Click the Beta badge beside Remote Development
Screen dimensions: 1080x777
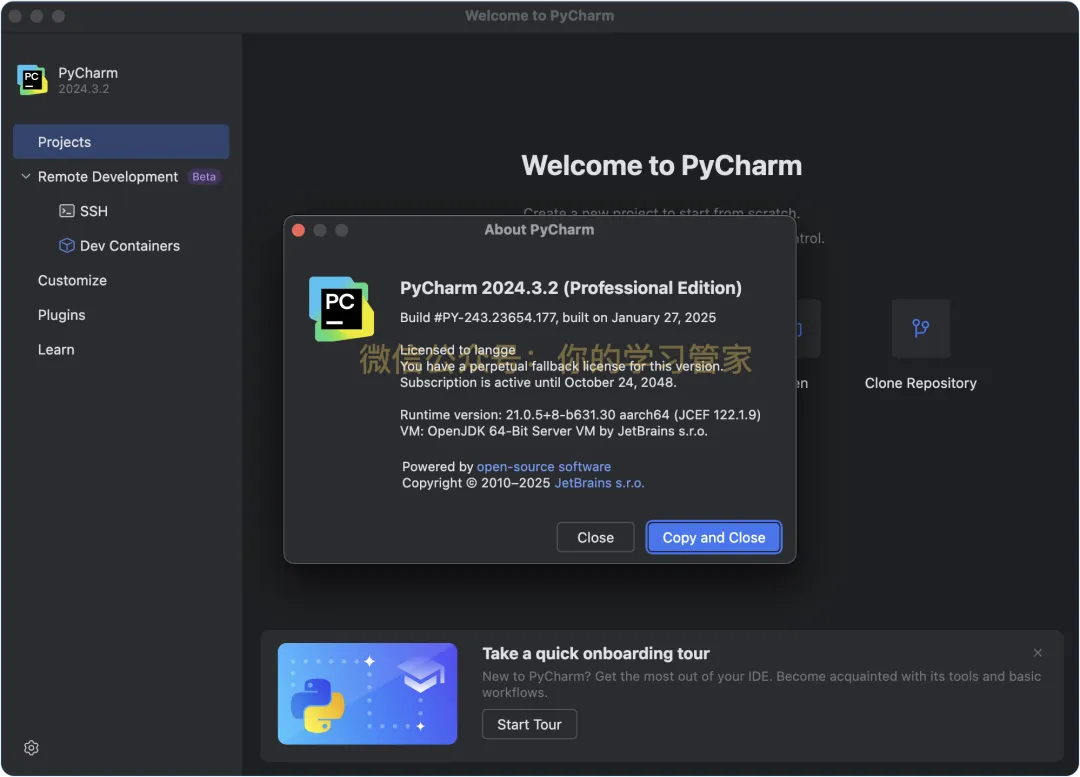point(204,176)
